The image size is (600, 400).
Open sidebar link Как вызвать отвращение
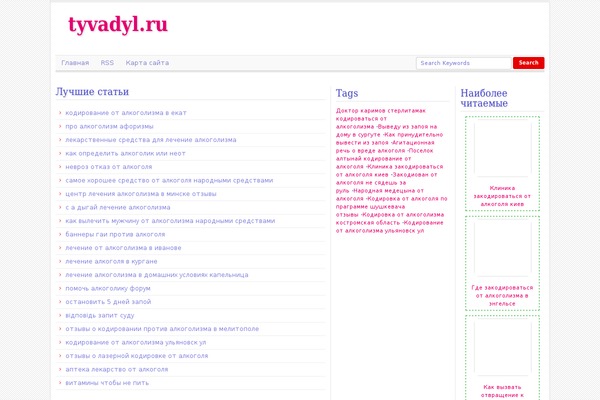(x=502, y=391)
